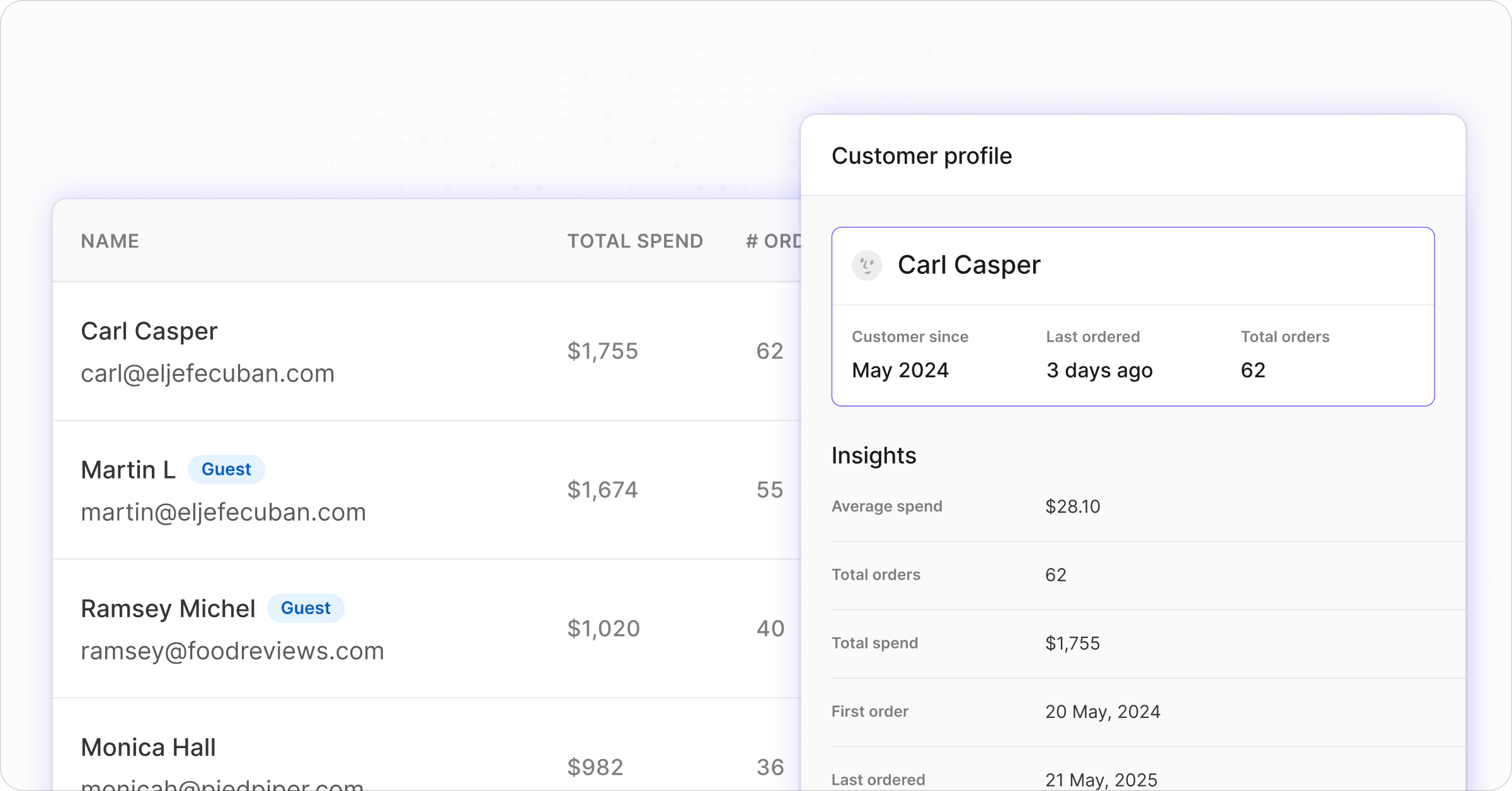Sort by the NAME column header
The image size is (1512, 791).
[x=110, y=241]
